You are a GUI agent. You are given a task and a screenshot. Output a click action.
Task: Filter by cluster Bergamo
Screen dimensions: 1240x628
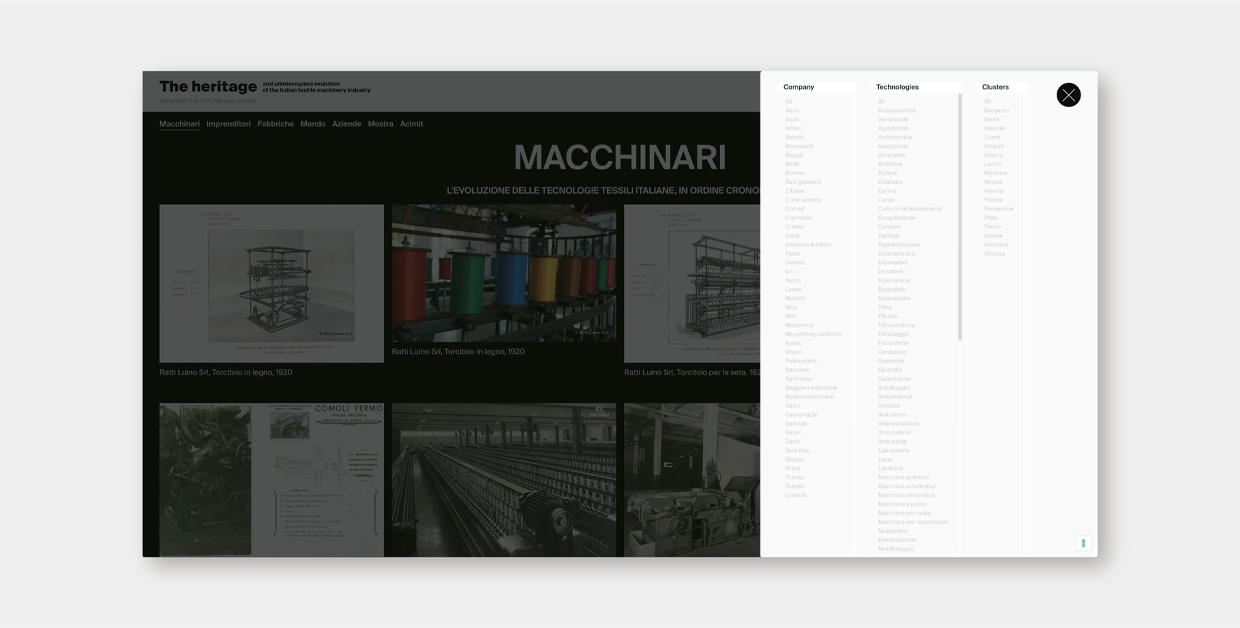996,110
